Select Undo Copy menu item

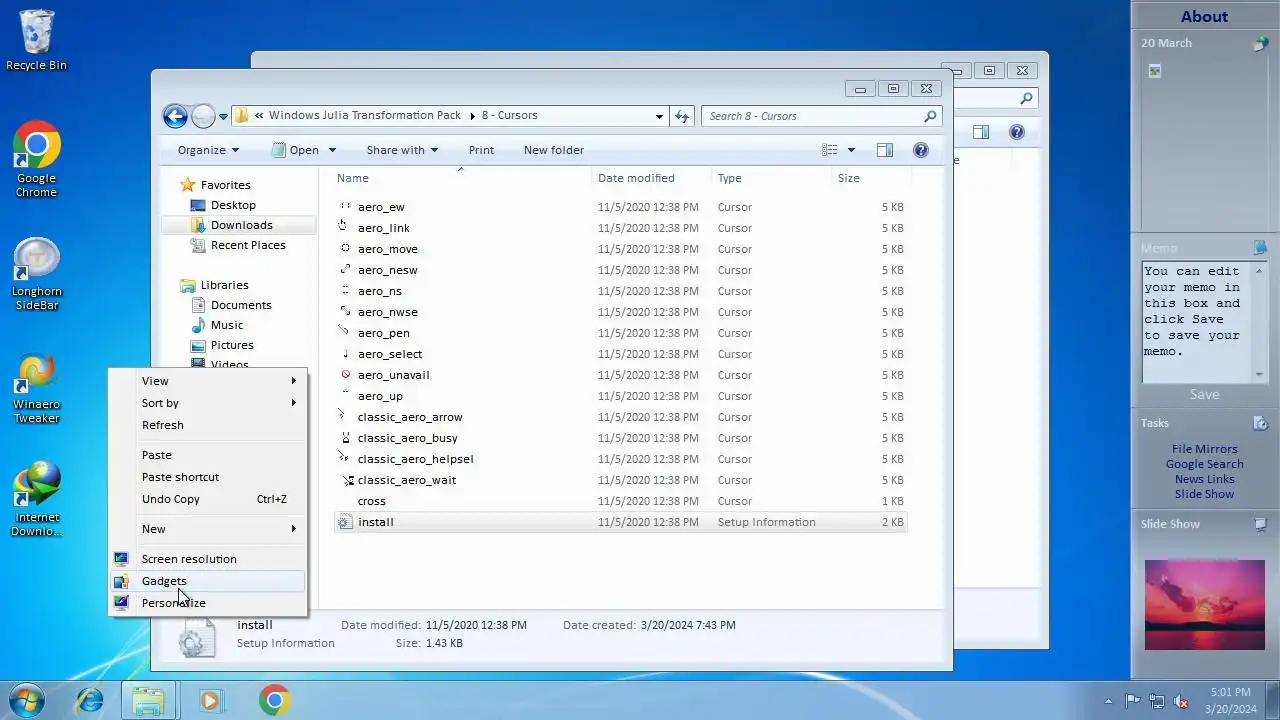coord(208,499)
